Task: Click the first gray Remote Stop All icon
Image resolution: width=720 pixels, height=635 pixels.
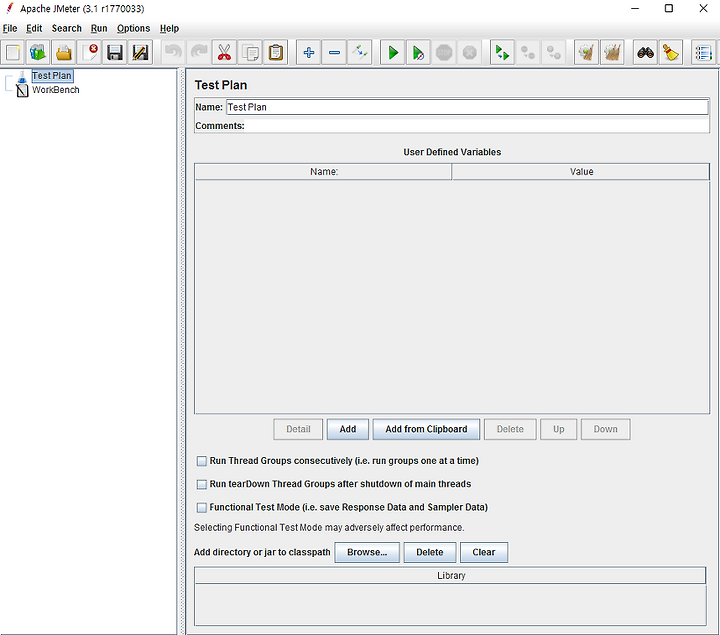Action: (528, 52)
